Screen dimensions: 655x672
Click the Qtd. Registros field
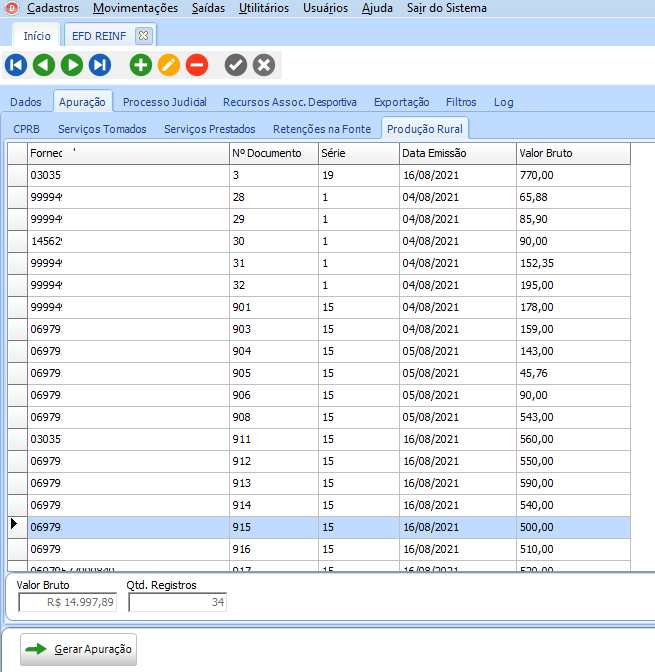[177, 602]
